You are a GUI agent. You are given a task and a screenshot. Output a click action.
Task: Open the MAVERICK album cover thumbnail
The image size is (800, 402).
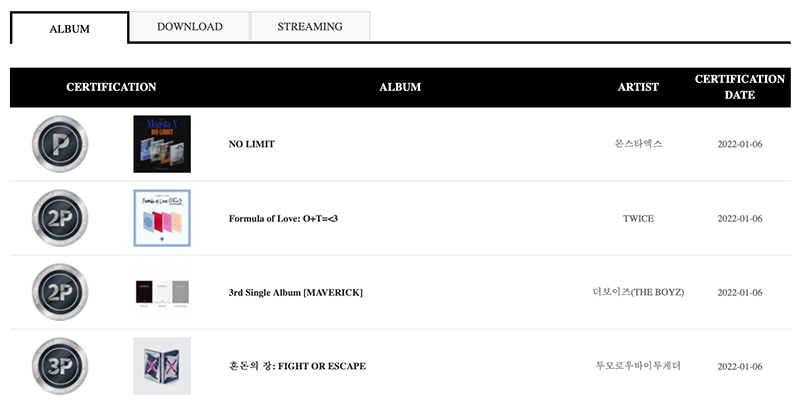pos(162,293)
